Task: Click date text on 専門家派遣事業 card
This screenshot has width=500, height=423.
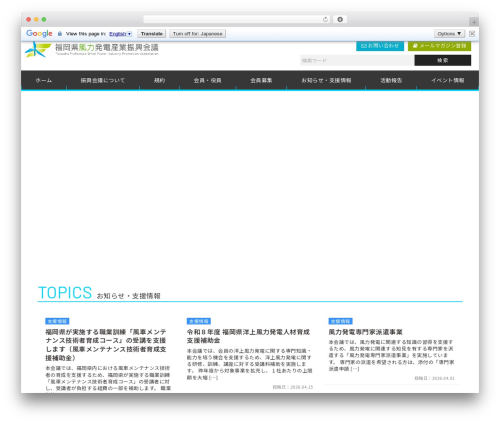Action: [x=434, y=378]
